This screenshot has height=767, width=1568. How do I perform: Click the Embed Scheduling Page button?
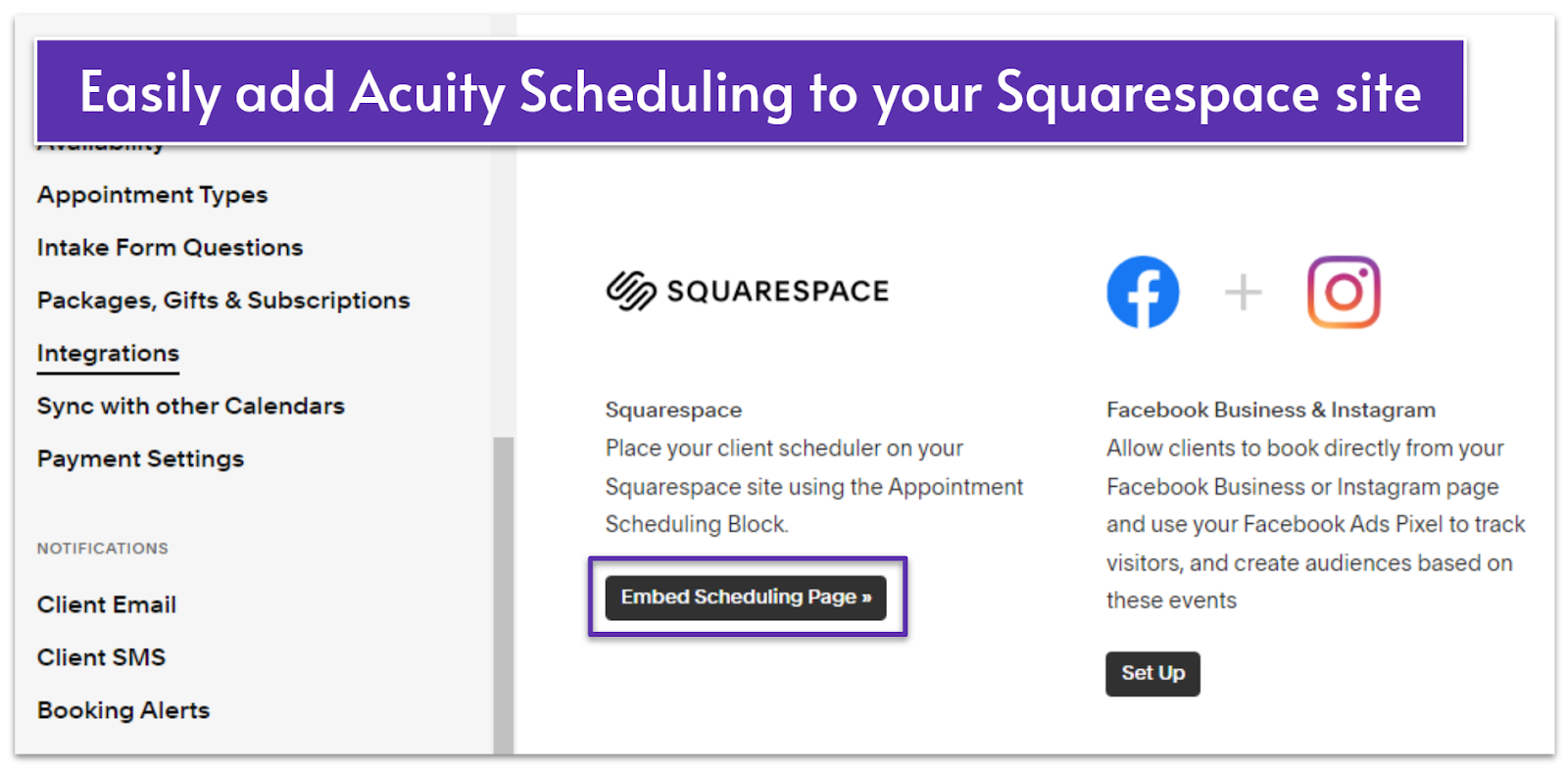(x=746, y=598)
